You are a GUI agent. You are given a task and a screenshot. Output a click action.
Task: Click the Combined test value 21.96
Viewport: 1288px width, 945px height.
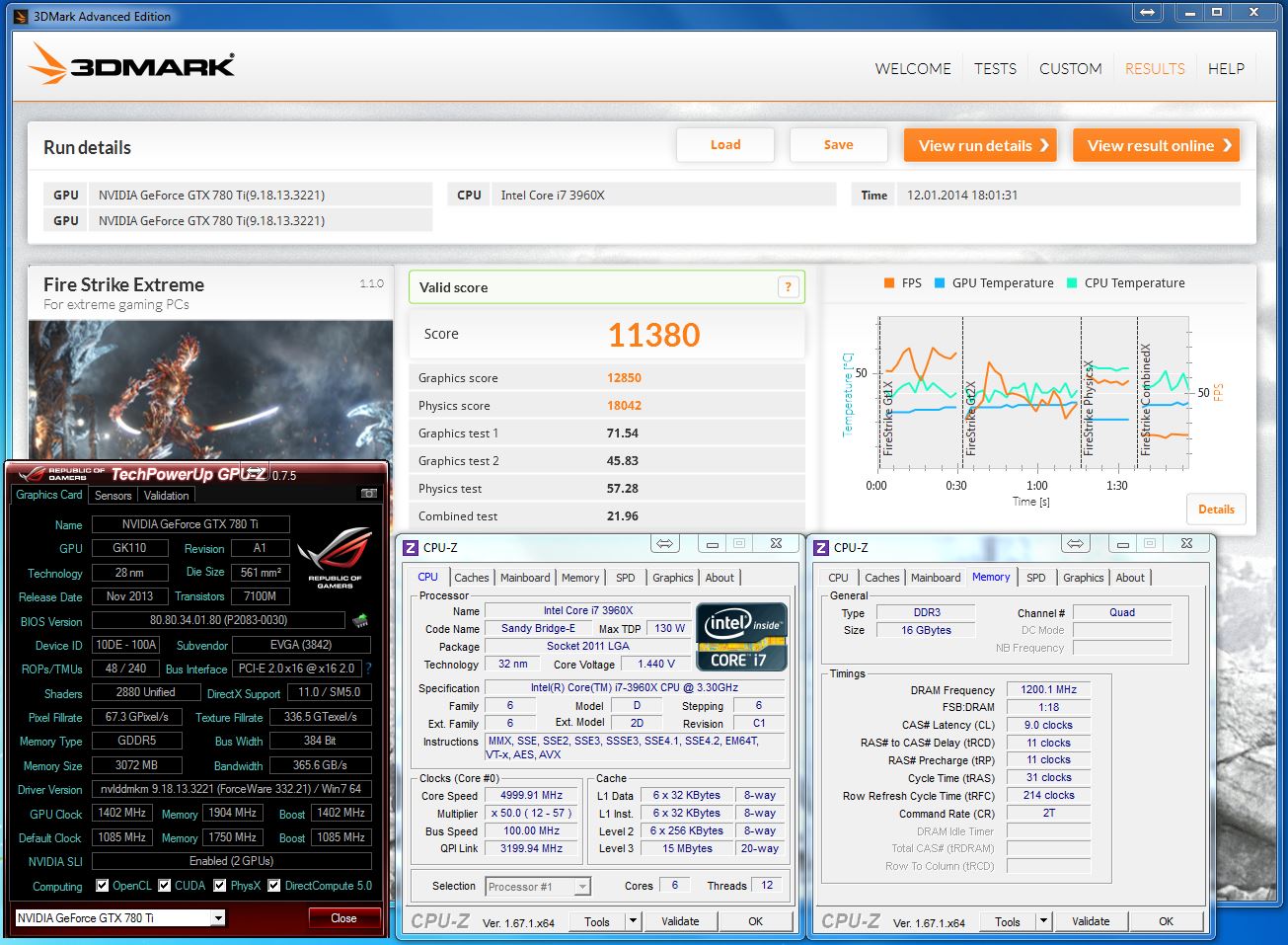tap(623, 516)
